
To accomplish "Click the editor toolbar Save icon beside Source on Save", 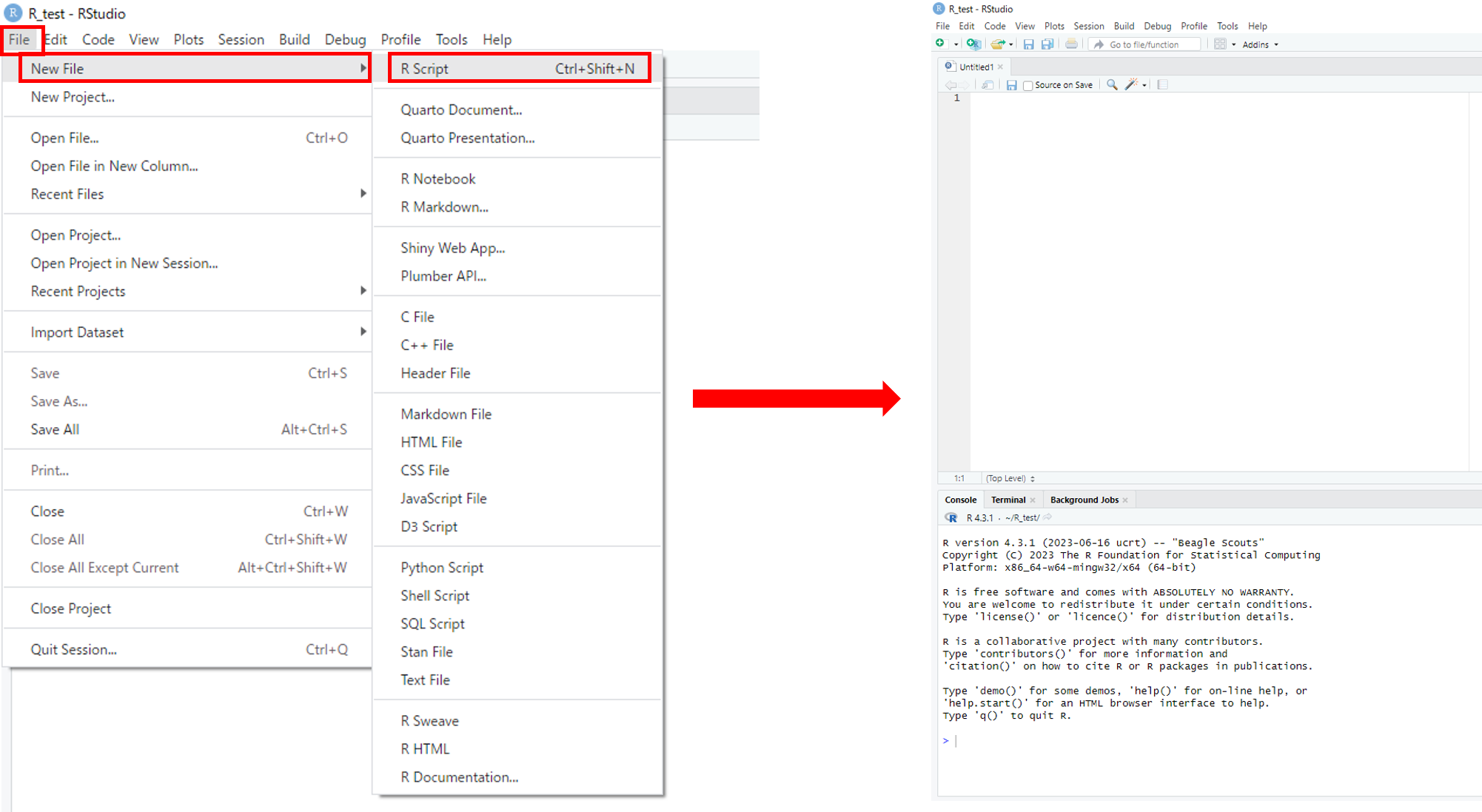I will pyautogui.click(x=1011, y=85).
